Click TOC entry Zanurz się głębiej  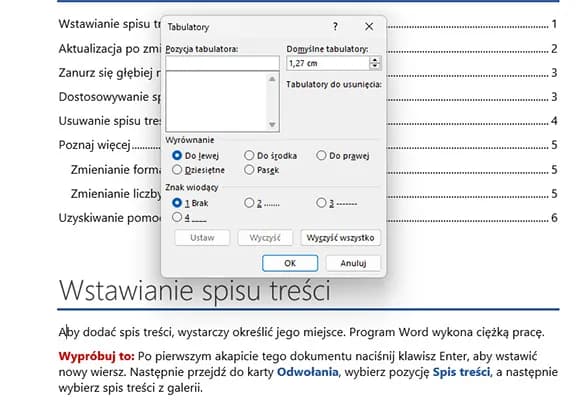pyautogui.click(x=110, y=73)
